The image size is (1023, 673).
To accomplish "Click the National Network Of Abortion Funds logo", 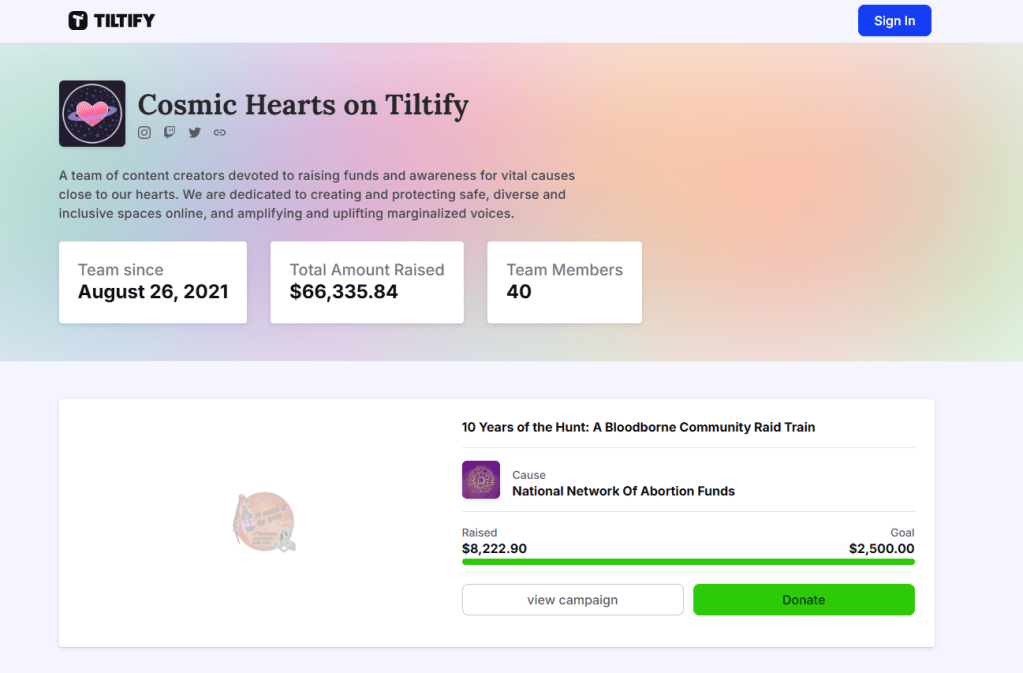I will coord(481,480).
